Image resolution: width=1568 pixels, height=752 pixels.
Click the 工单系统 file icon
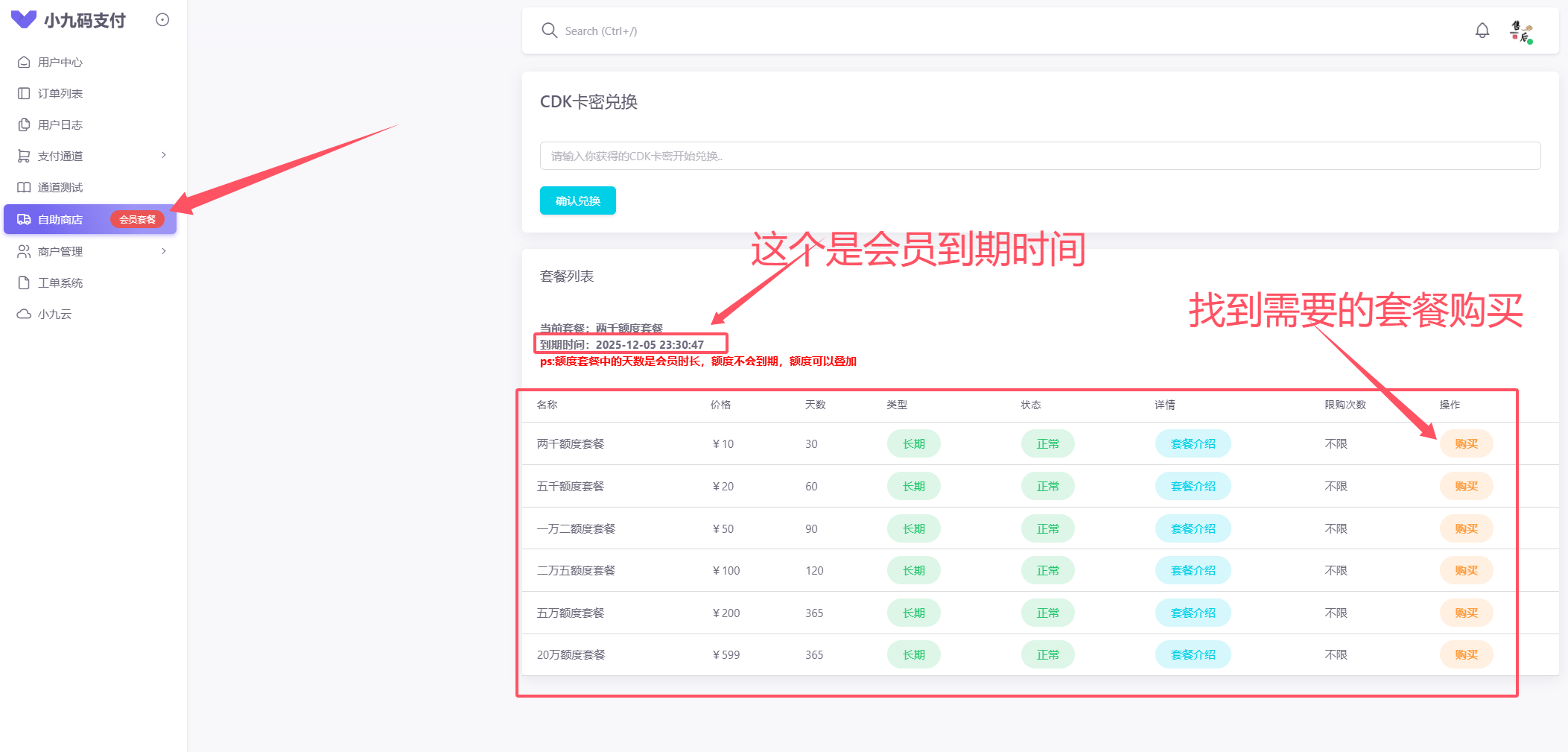24,283
